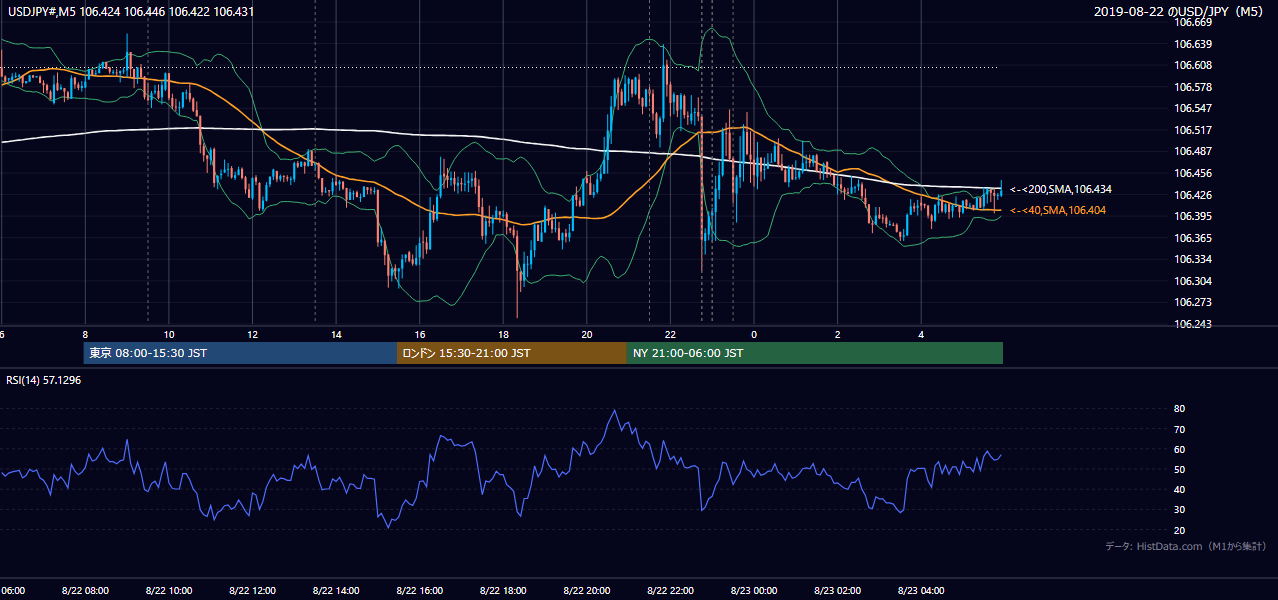The width and height of the screenshot is (1278, 600).
Task: Click price axis value 106.487
Action: coord(1193,151)
